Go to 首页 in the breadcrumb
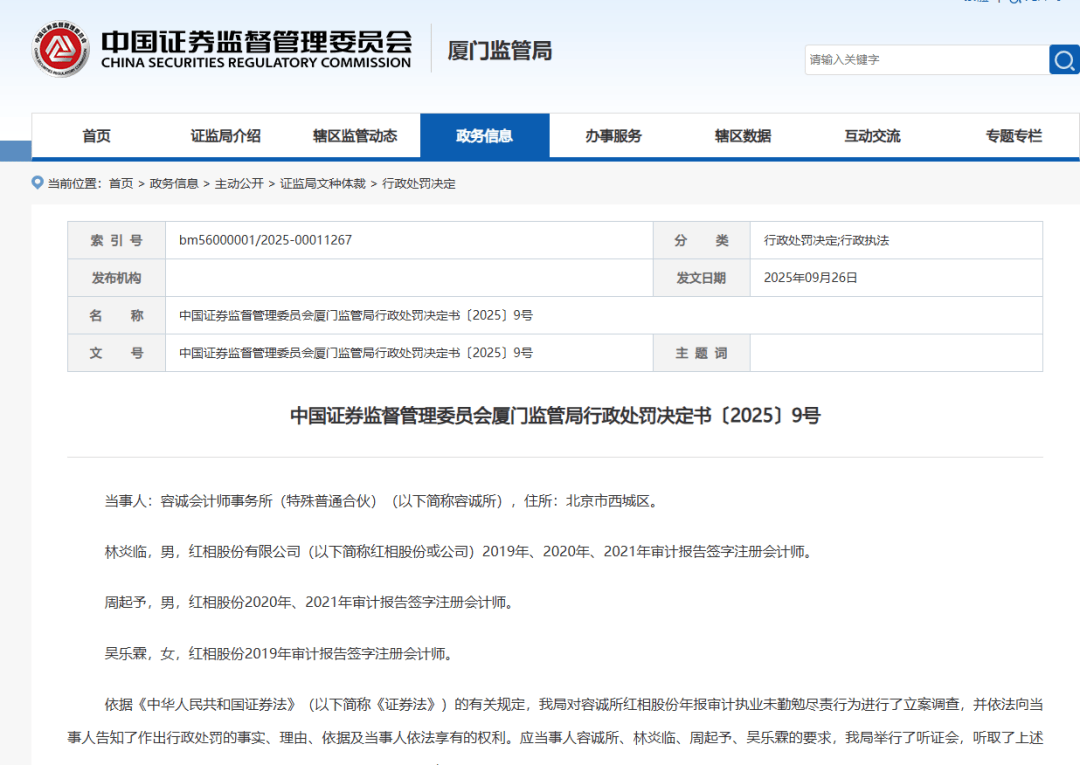The width and height of the screenshot is (1080, 765). [121, 183]
